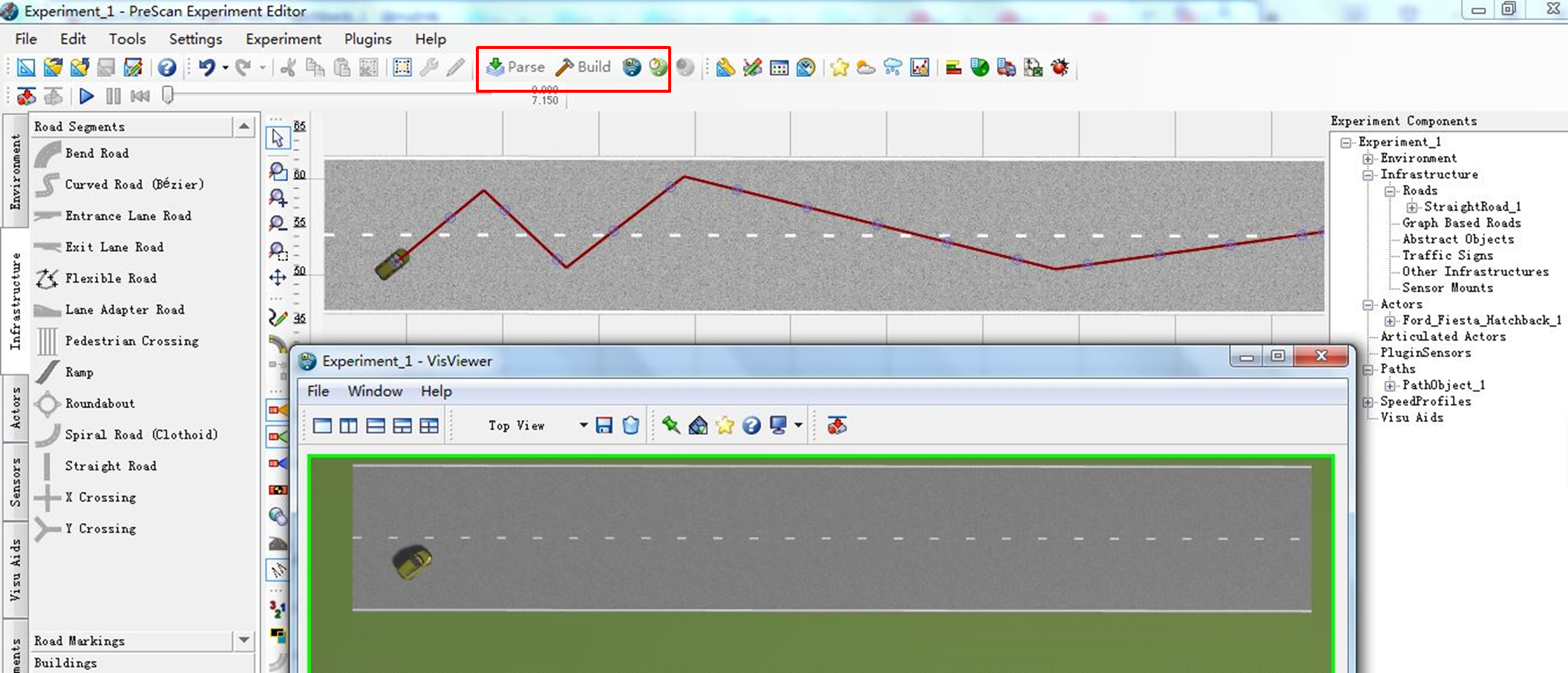Select two-column viewport layout in VisViewer
The height and width of the screenshot is (673, 1568).
[x=348, y=426]
